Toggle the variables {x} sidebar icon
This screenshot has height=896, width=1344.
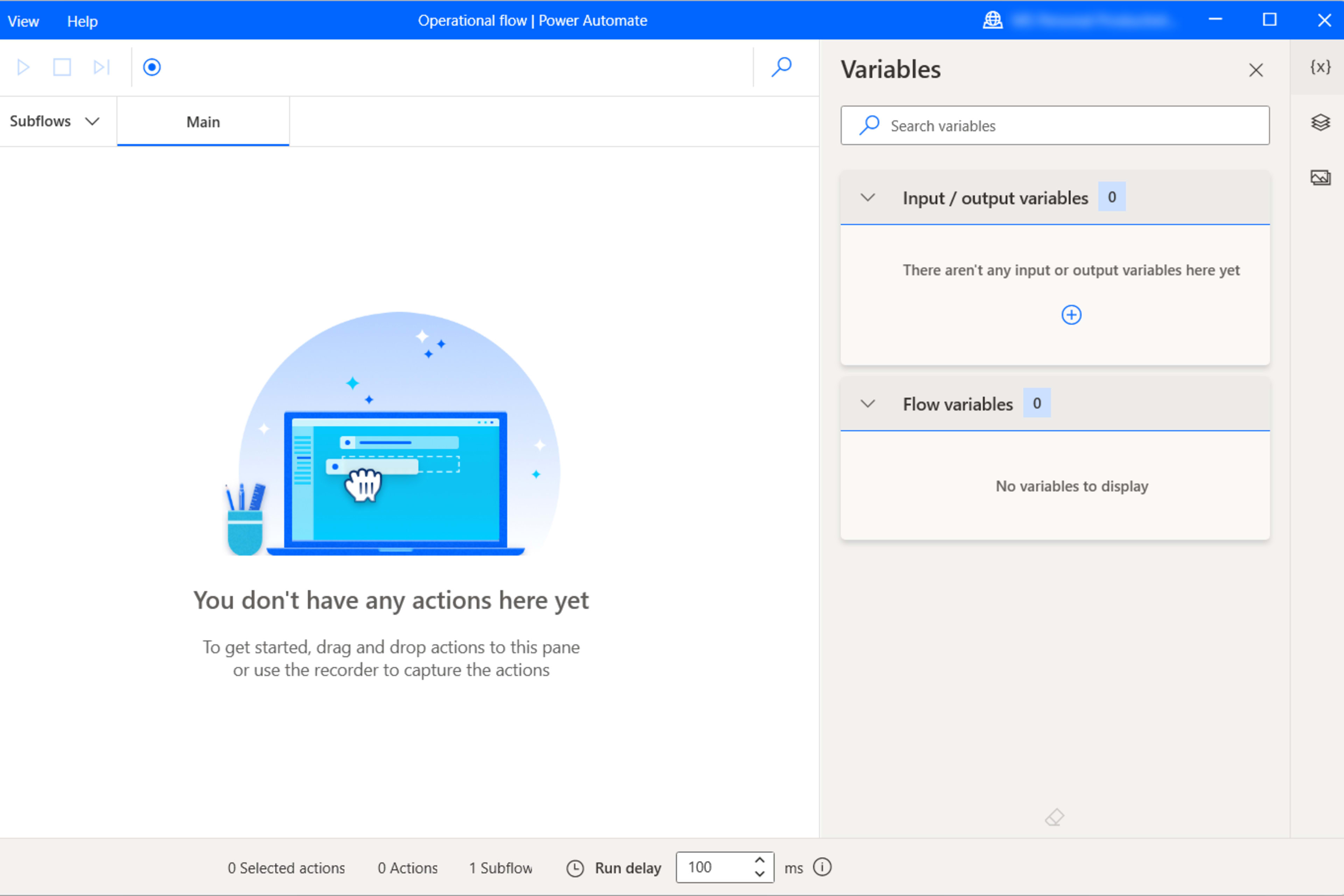click(1320, 68)
